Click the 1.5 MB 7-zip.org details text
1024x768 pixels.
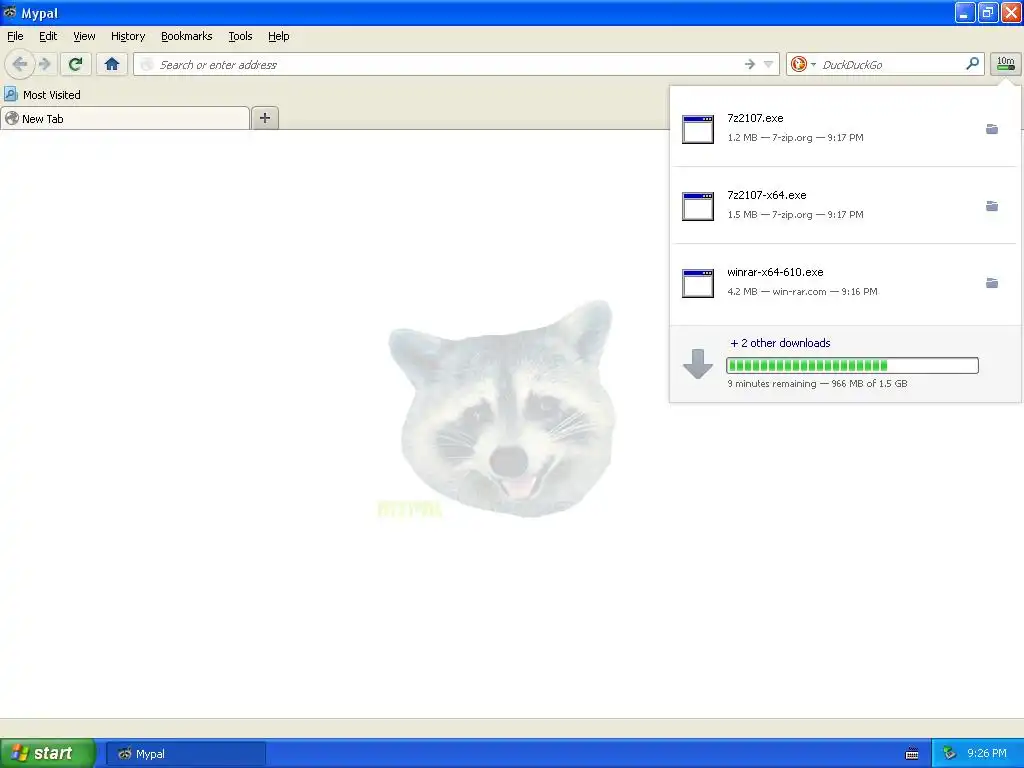pyautogui.click(x=795, y=215)
